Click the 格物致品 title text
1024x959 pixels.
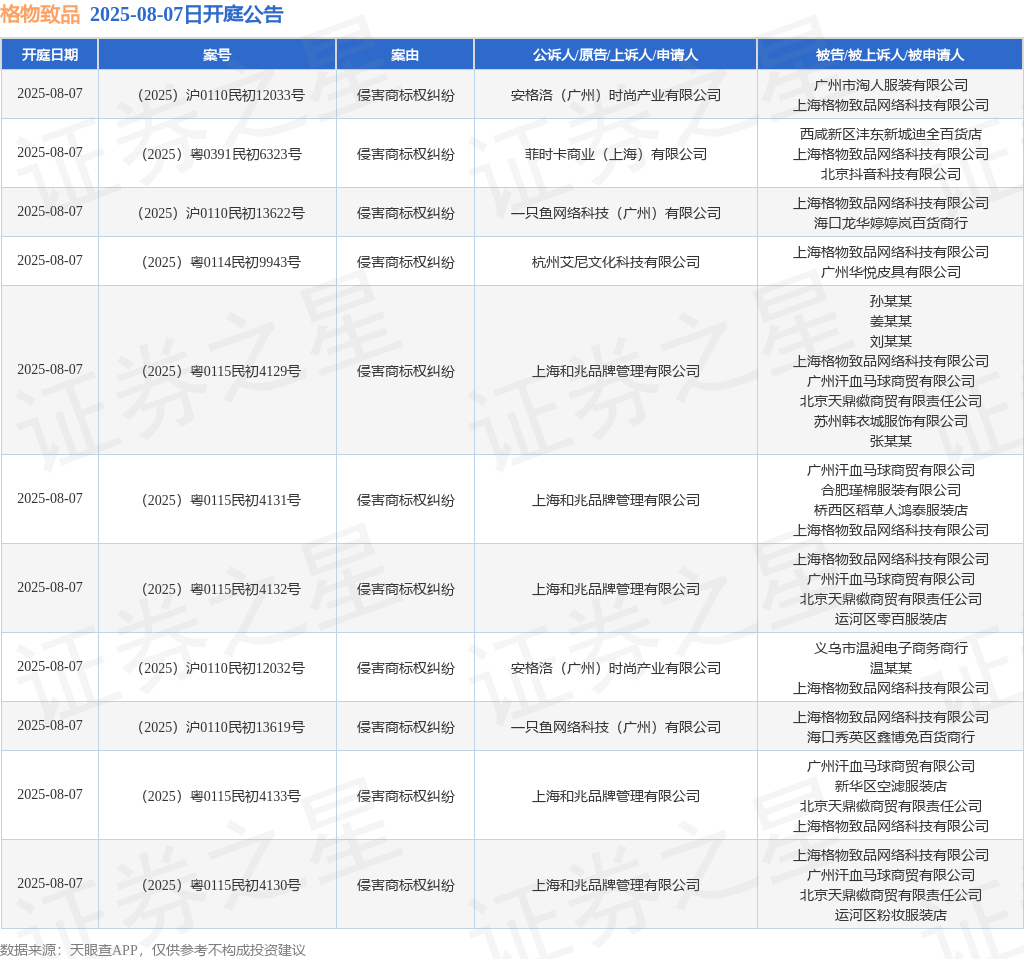click(40, 14)
